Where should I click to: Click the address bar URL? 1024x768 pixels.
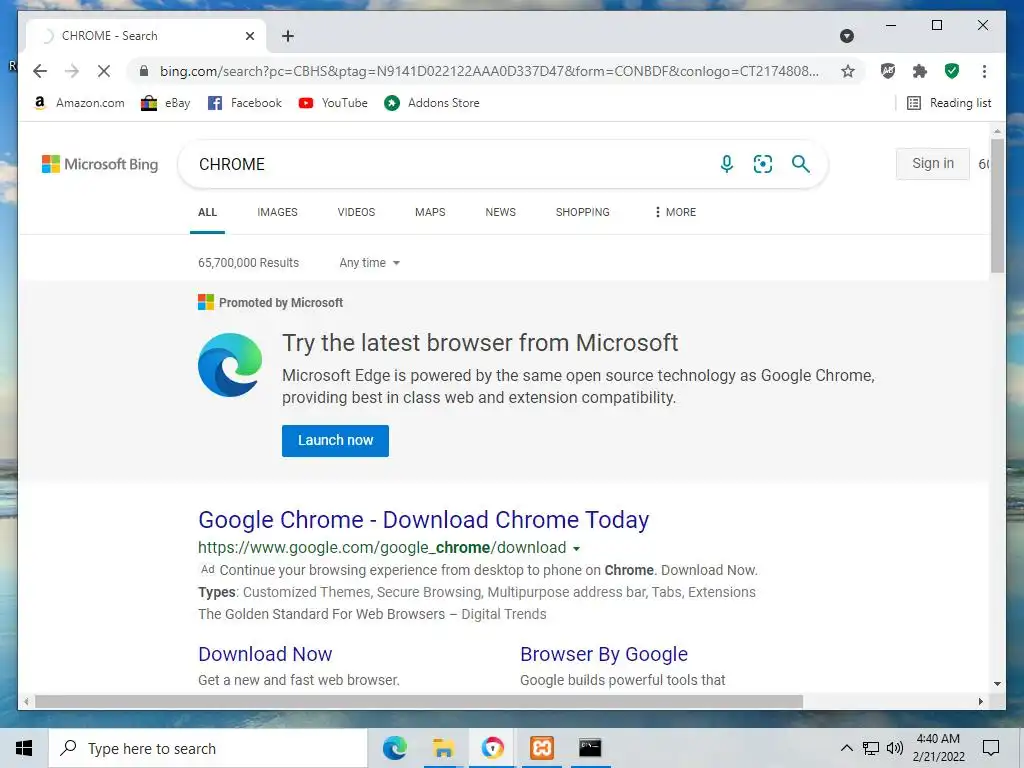(489, 71)
